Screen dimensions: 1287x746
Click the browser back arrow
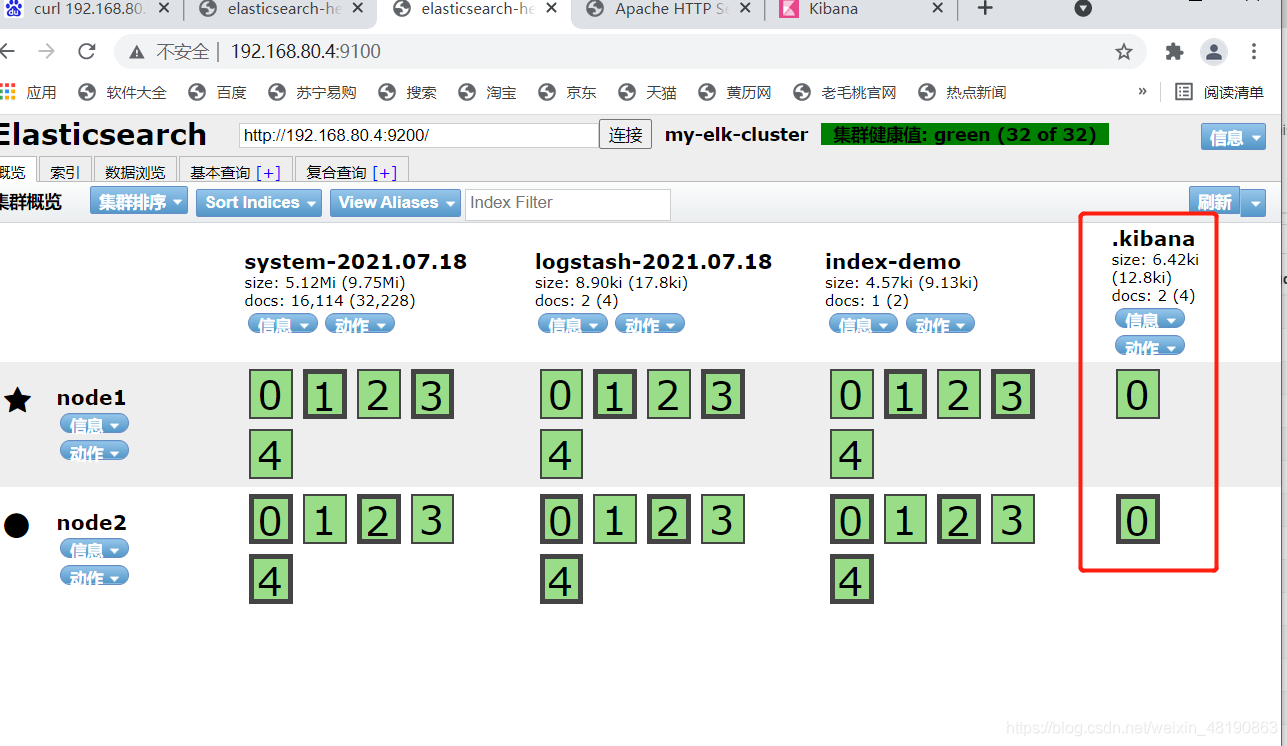tap(8, 51)
